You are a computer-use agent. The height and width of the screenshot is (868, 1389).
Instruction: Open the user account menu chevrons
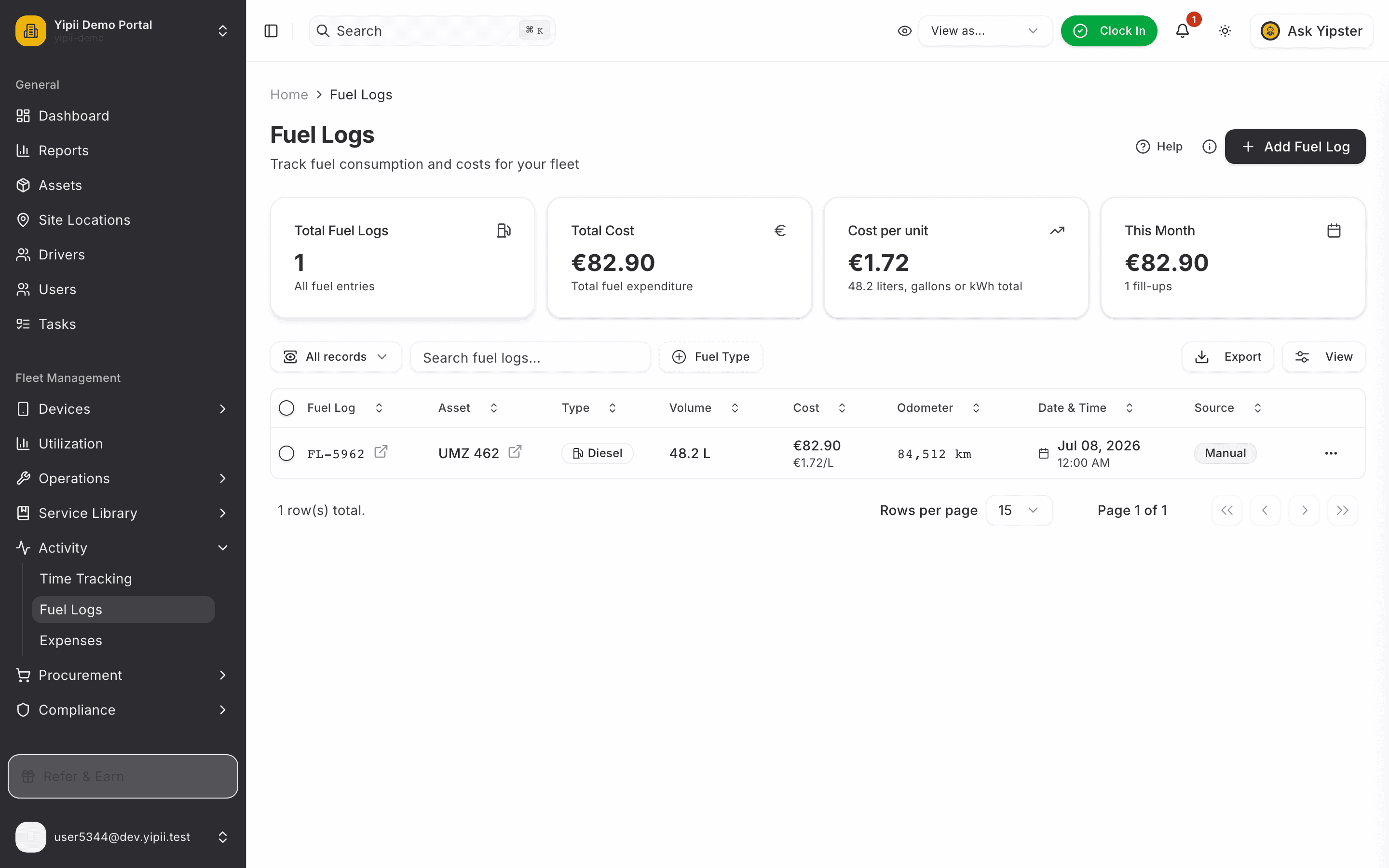[x=223, y=837]
